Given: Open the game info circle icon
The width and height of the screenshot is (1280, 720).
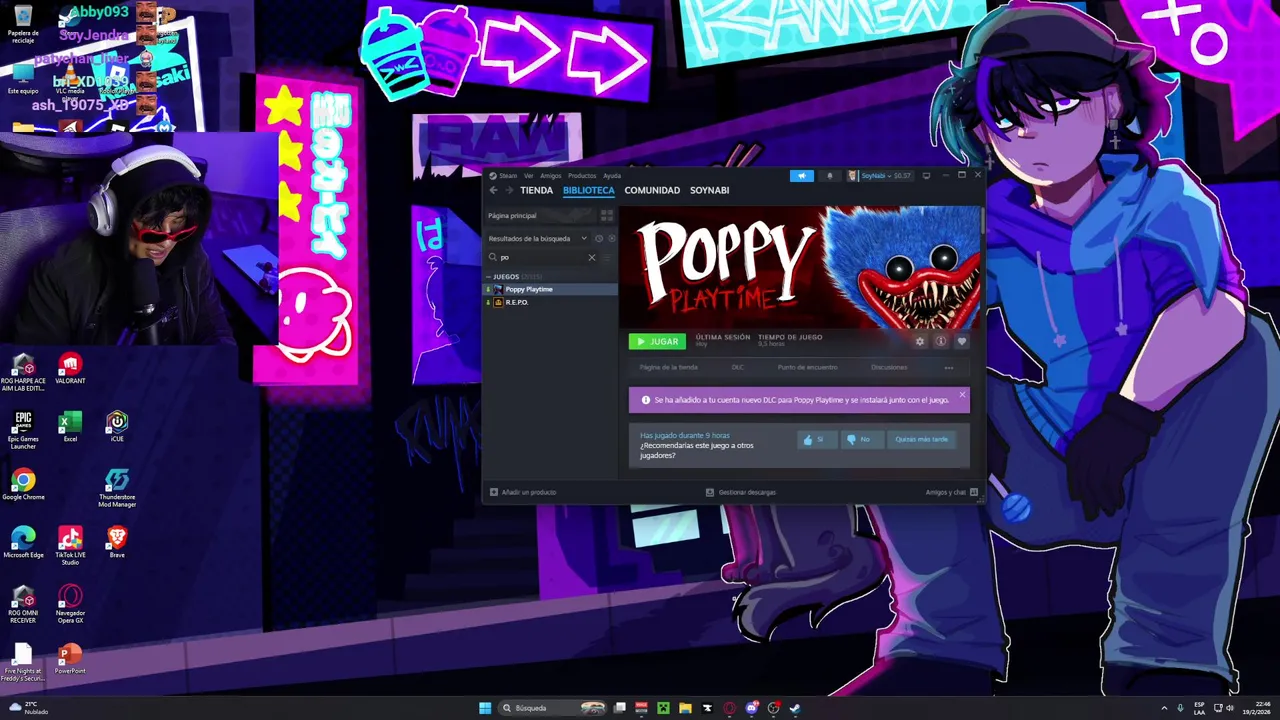Looking at the screenshot, I should [941, 341].
